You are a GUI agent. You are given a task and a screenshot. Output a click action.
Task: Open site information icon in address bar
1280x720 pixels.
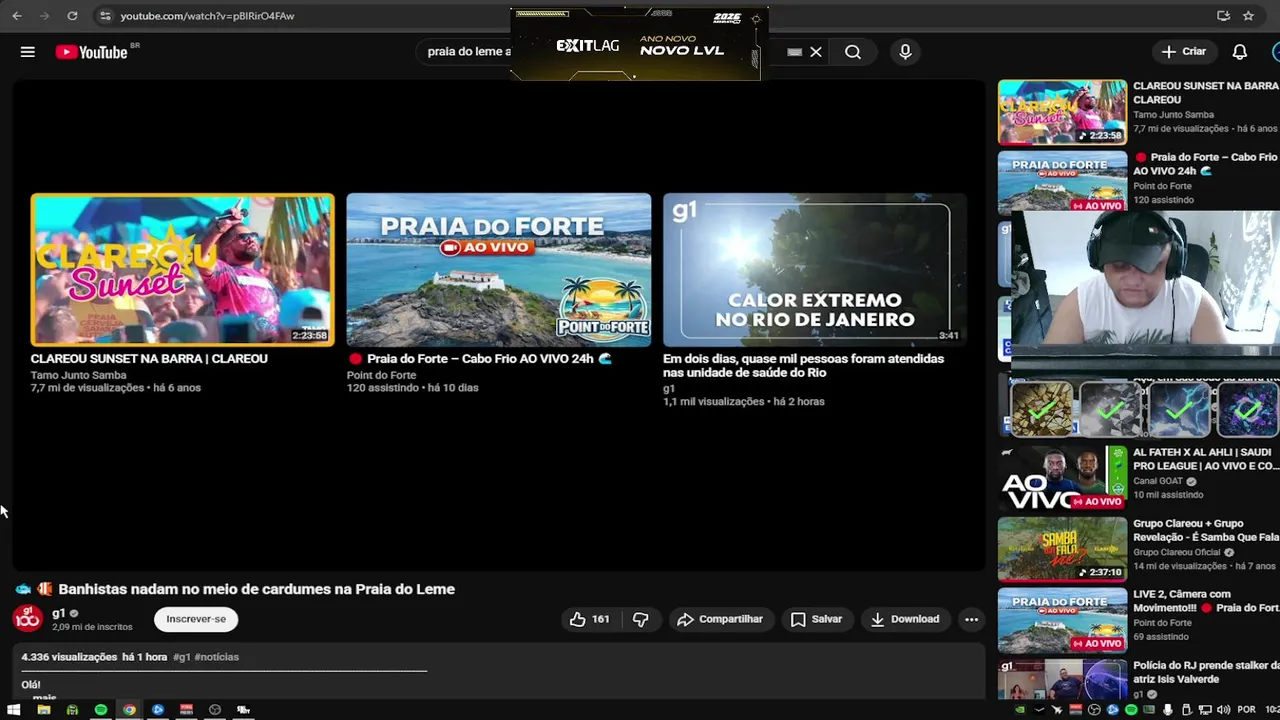tap(105, 16)
